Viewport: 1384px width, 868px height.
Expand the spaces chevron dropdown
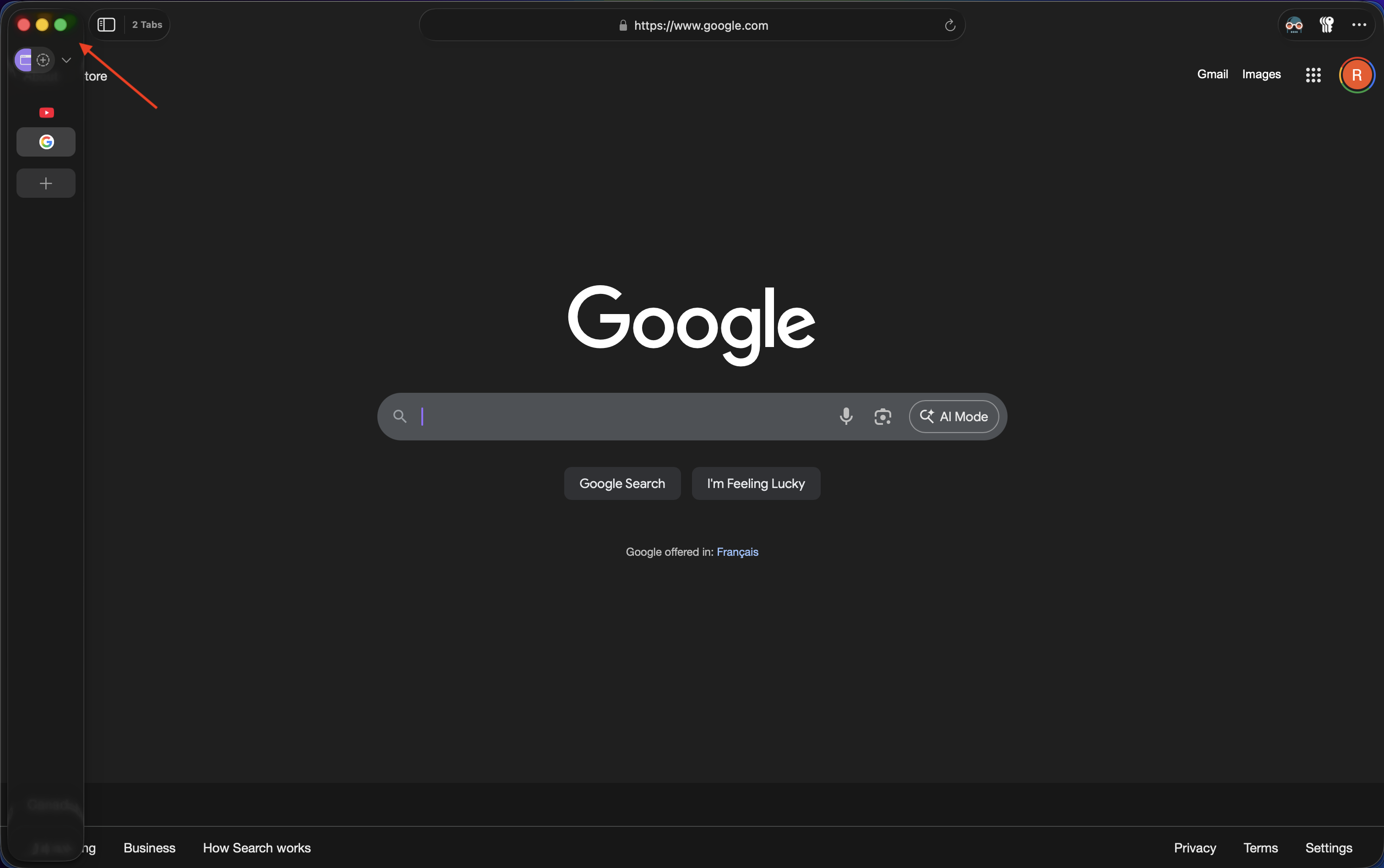(x=66, y=60)
